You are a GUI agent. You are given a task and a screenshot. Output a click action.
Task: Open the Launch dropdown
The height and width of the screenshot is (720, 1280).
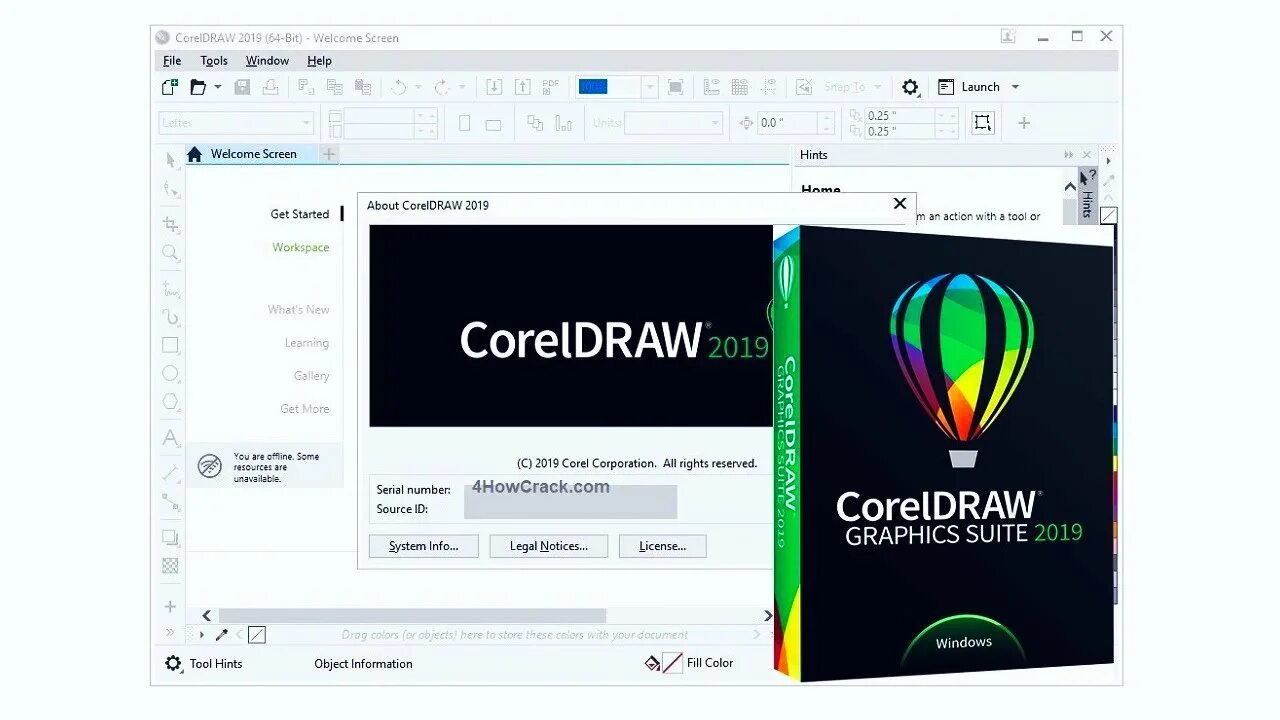(x=1013, y=87)
